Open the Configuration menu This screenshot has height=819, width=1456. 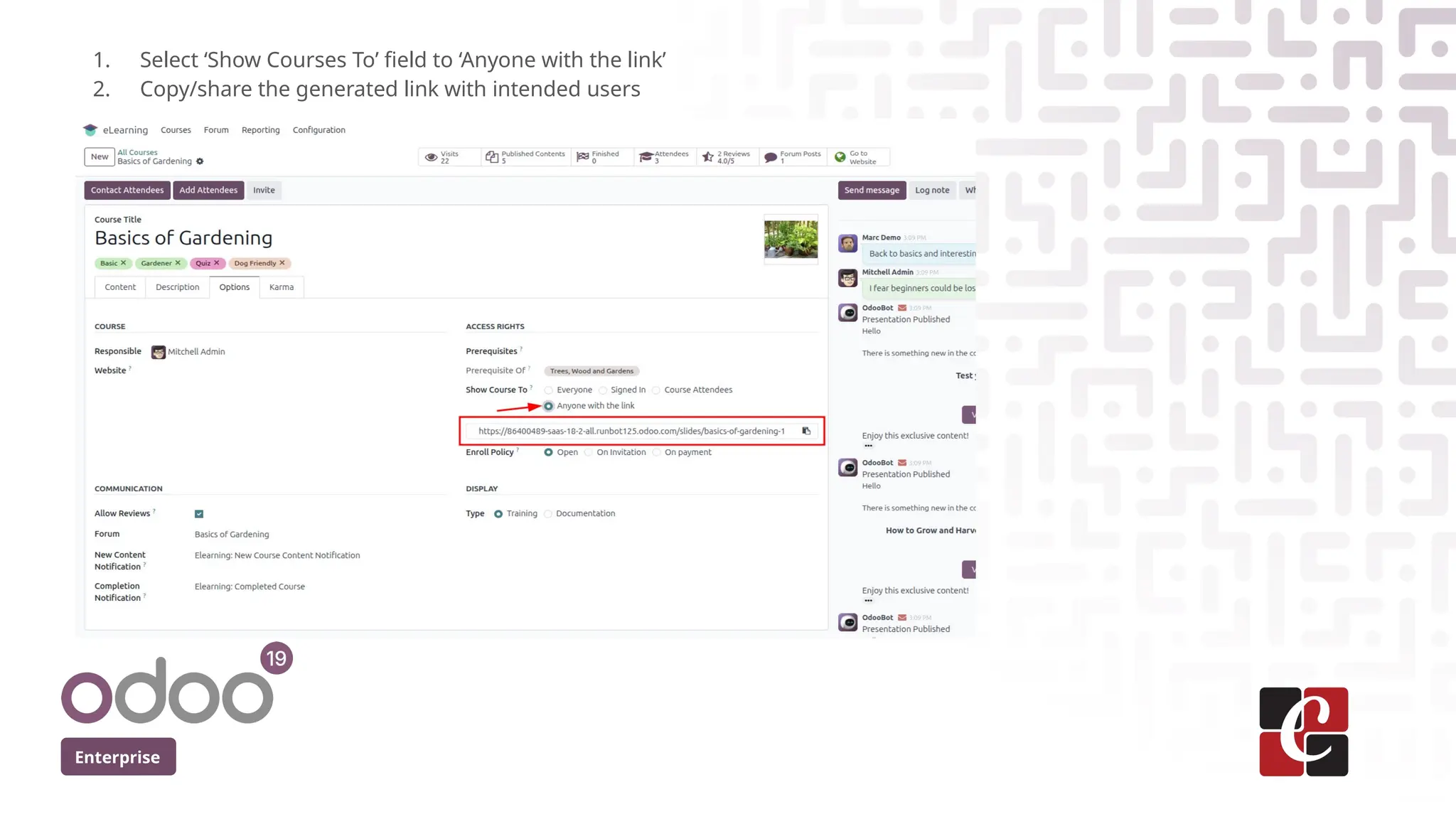319,130
